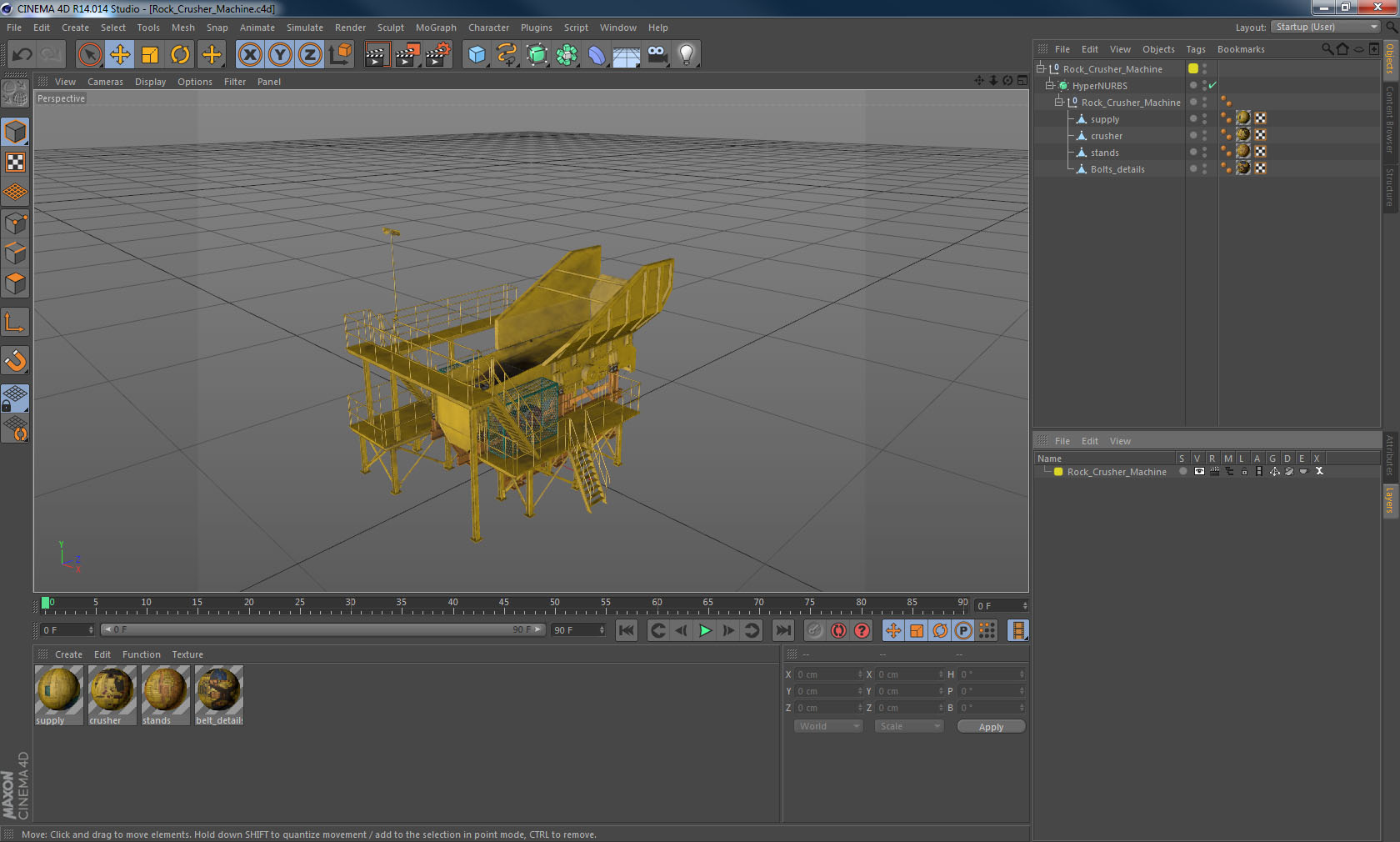The height and width of the screenshot is (842, 1400).
Task: Select the stands object in tree
Action: point(1104,153)
